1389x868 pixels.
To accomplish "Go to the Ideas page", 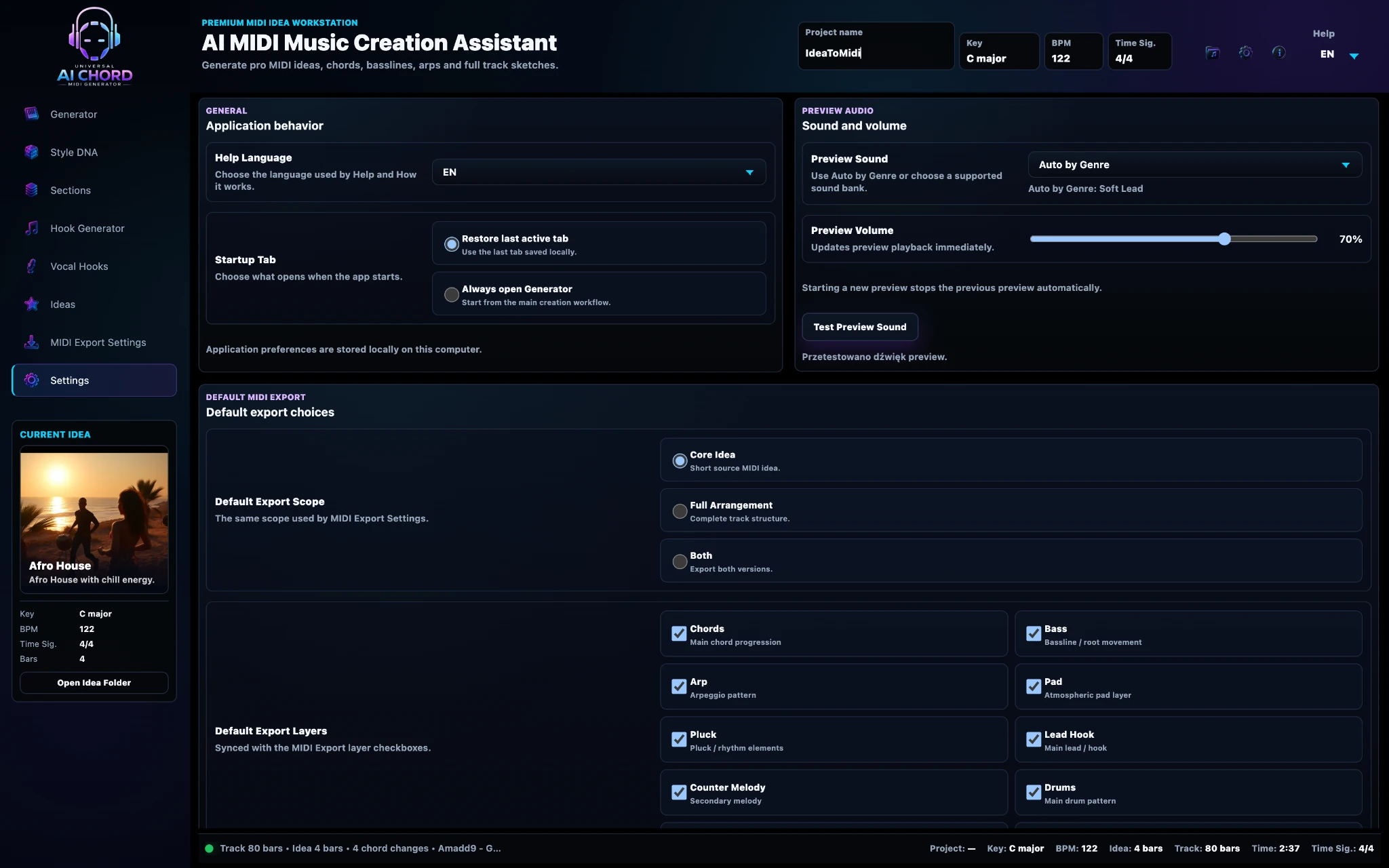I will click(94, 304).
